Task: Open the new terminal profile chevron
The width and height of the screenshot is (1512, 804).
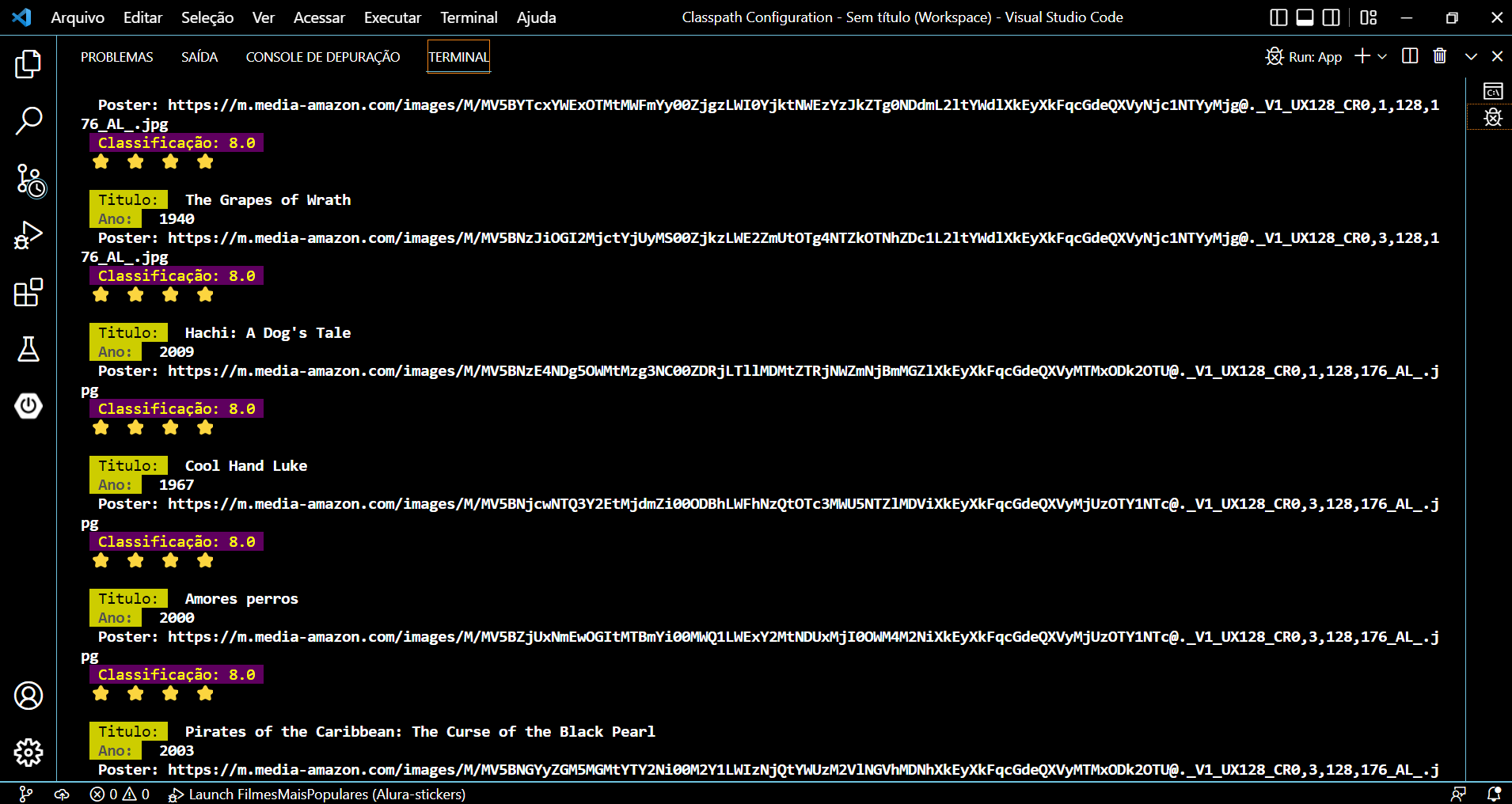Action: [1382, 56]
